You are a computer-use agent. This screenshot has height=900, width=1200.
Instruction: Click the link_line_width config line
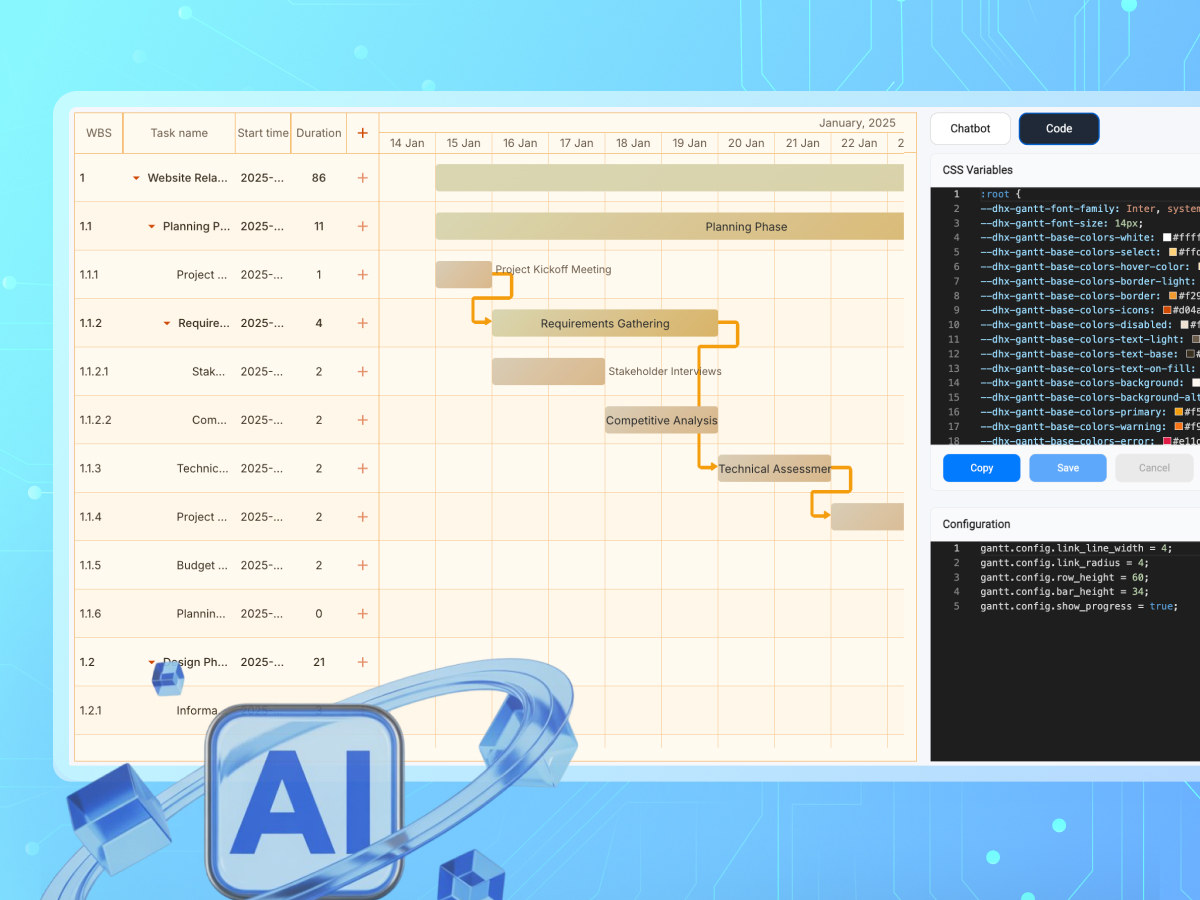(1075, 548)
